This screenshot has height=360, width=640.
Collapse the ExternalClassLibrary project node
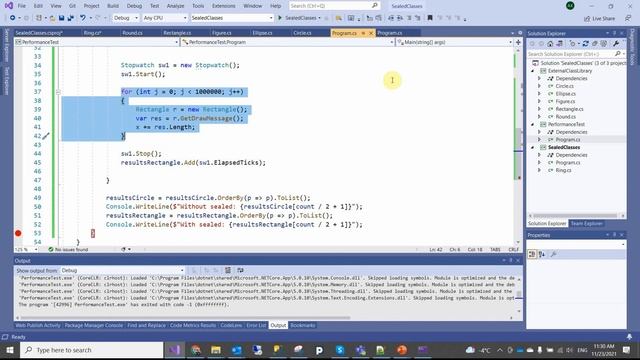pos(533,71)
